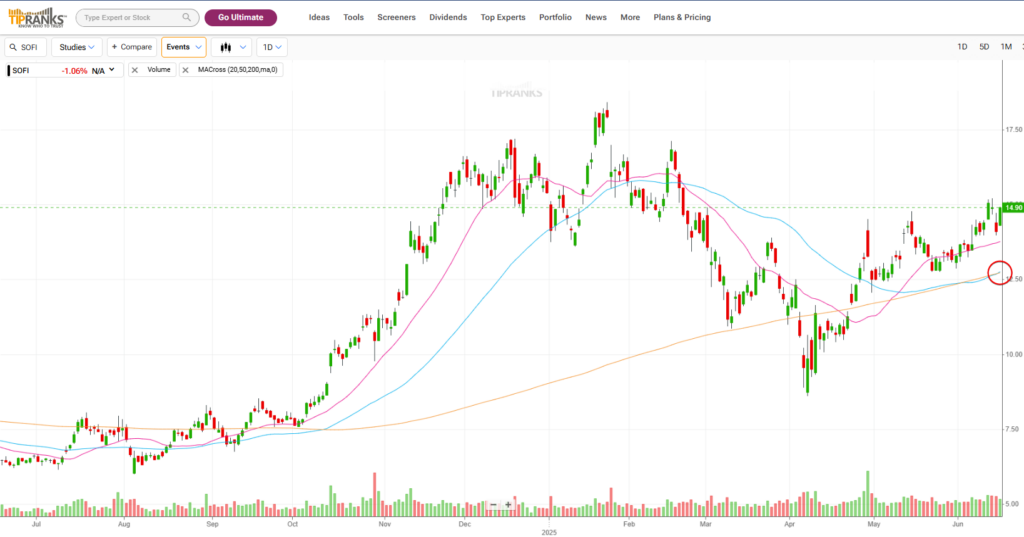The image size is (1024, 537).
Task: Click the Go Ultimate button
Action: click(x=240, y=18)
